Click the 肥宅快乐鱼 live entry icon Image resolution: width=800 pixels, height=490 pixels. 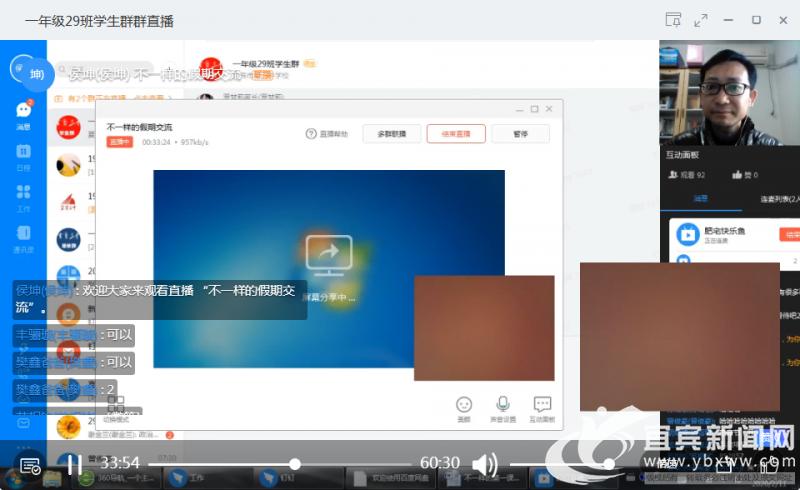688,234
